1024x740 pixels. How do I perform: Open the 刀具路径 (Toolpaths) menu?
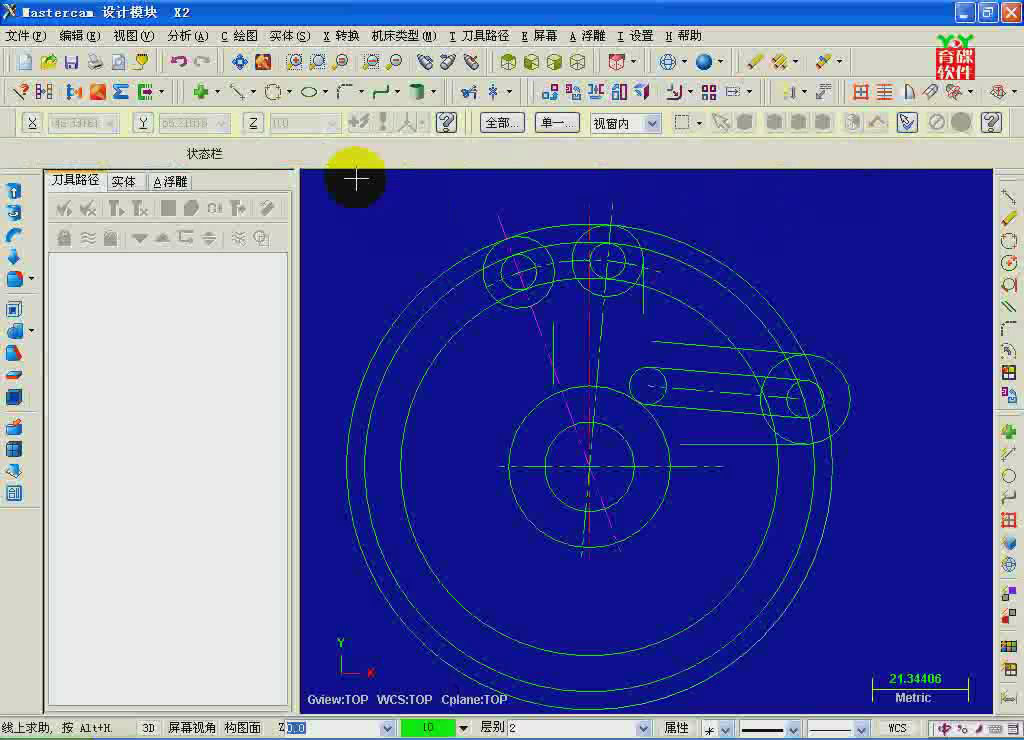click(x=479, y=36)
